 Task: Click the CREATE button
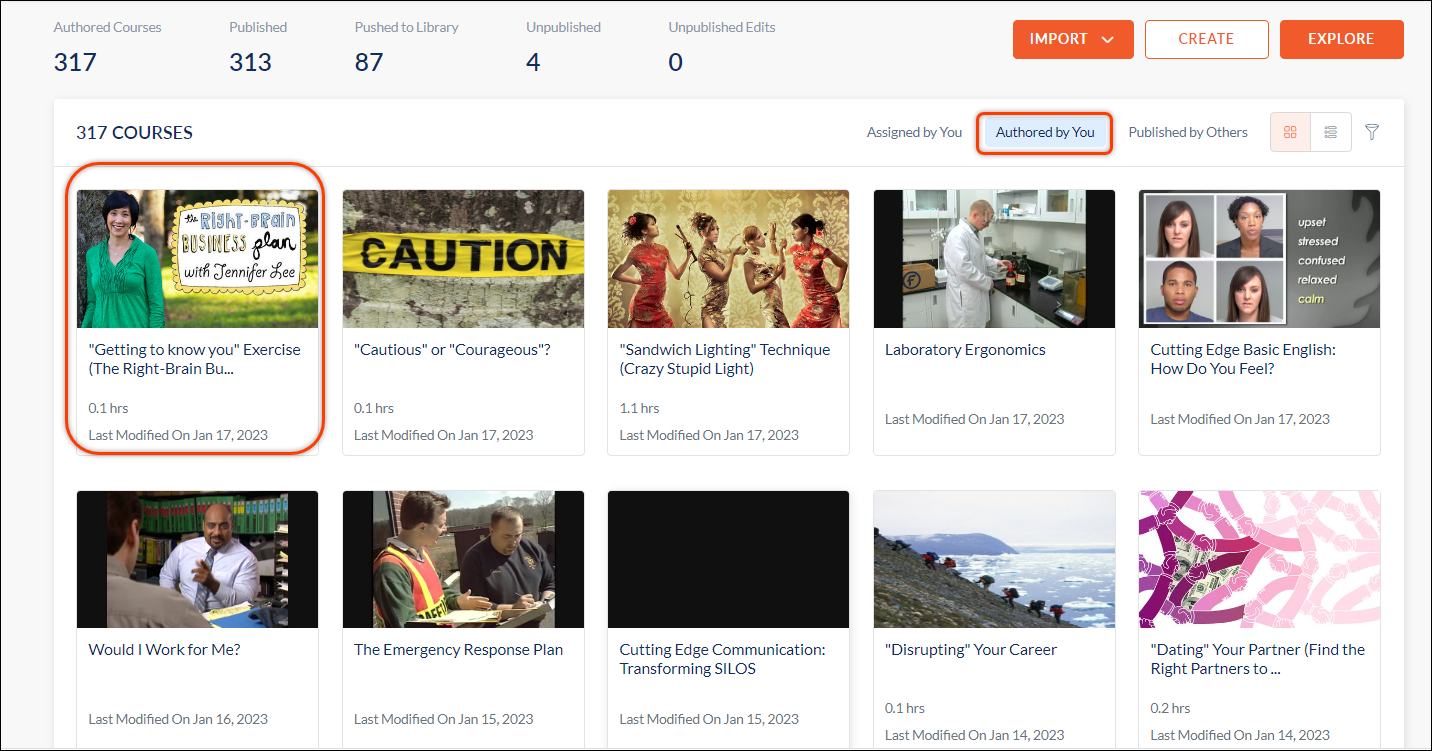[x=1206, y=39]
